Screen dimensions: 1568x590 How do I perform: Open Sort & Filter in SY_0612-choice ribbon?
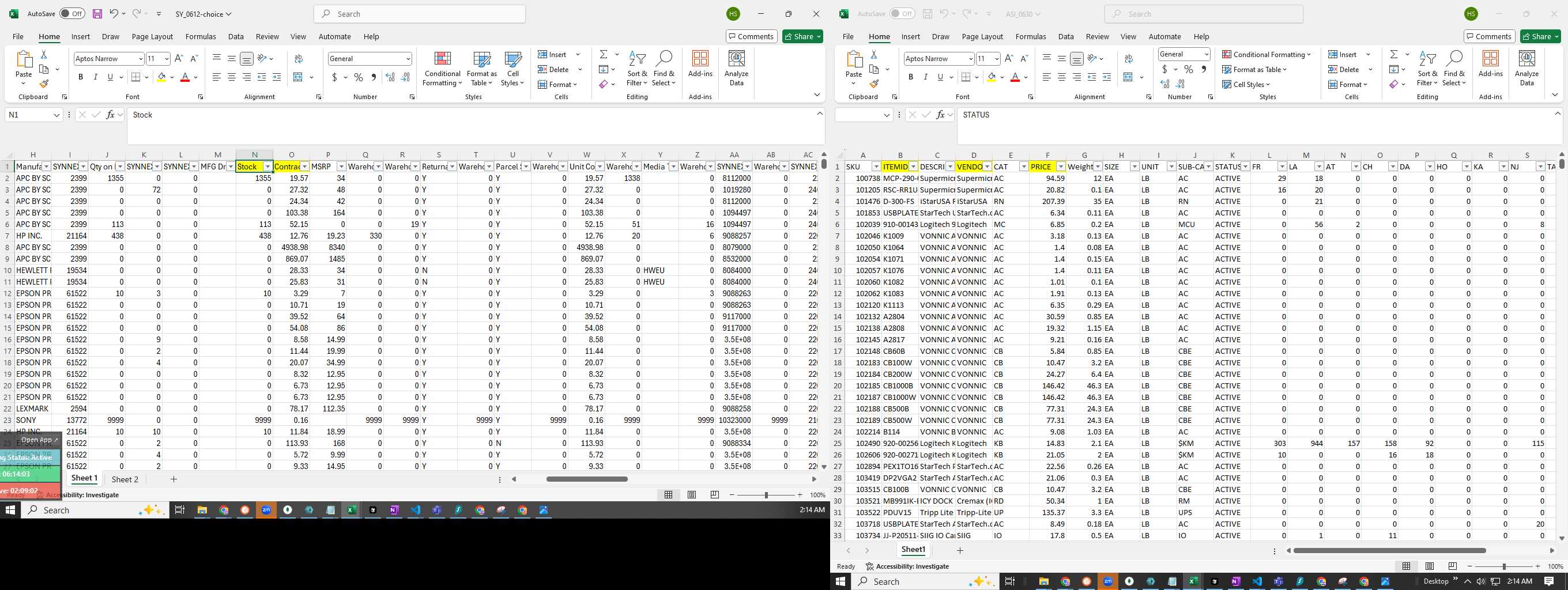tap(638, 68)
